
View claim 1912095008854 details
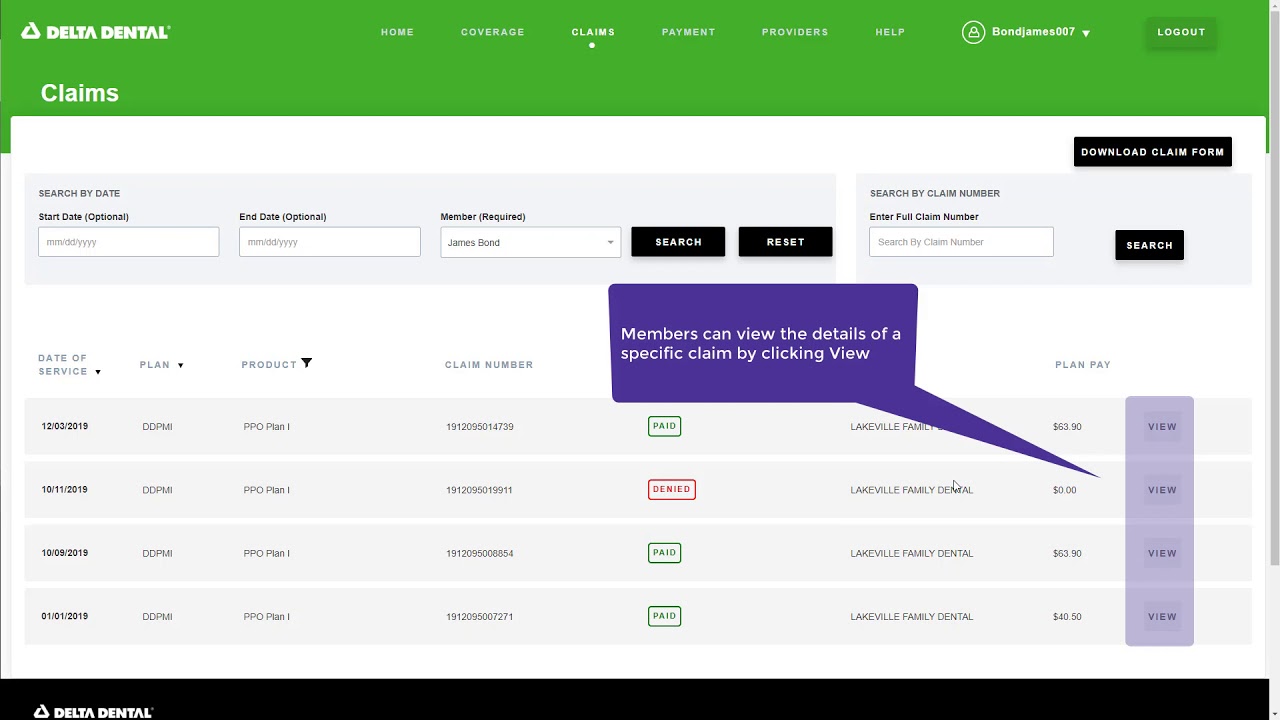1162,553
